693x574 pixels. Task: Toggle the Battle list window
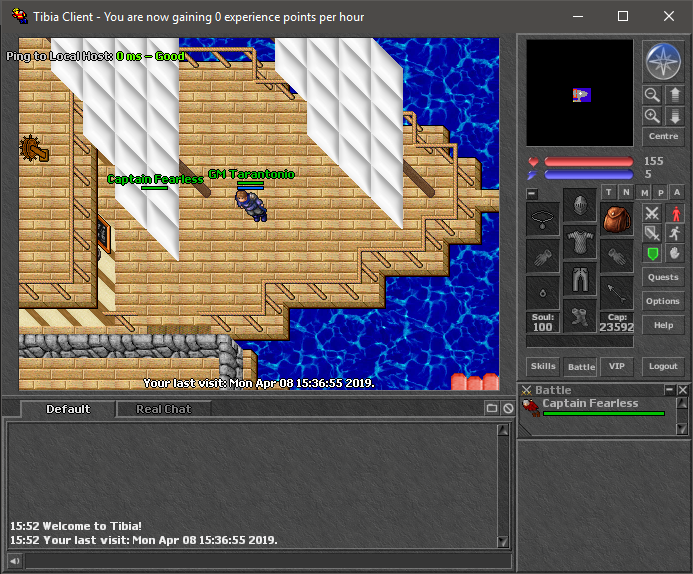pos(581,367)
